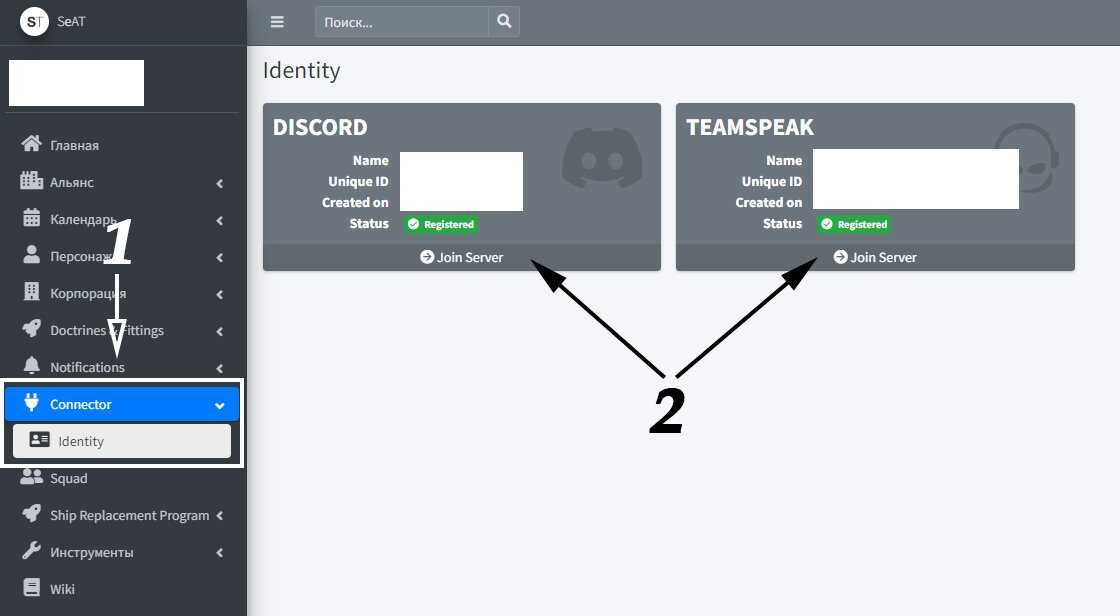Open the Identity submenu item

[x=122, y=441]
